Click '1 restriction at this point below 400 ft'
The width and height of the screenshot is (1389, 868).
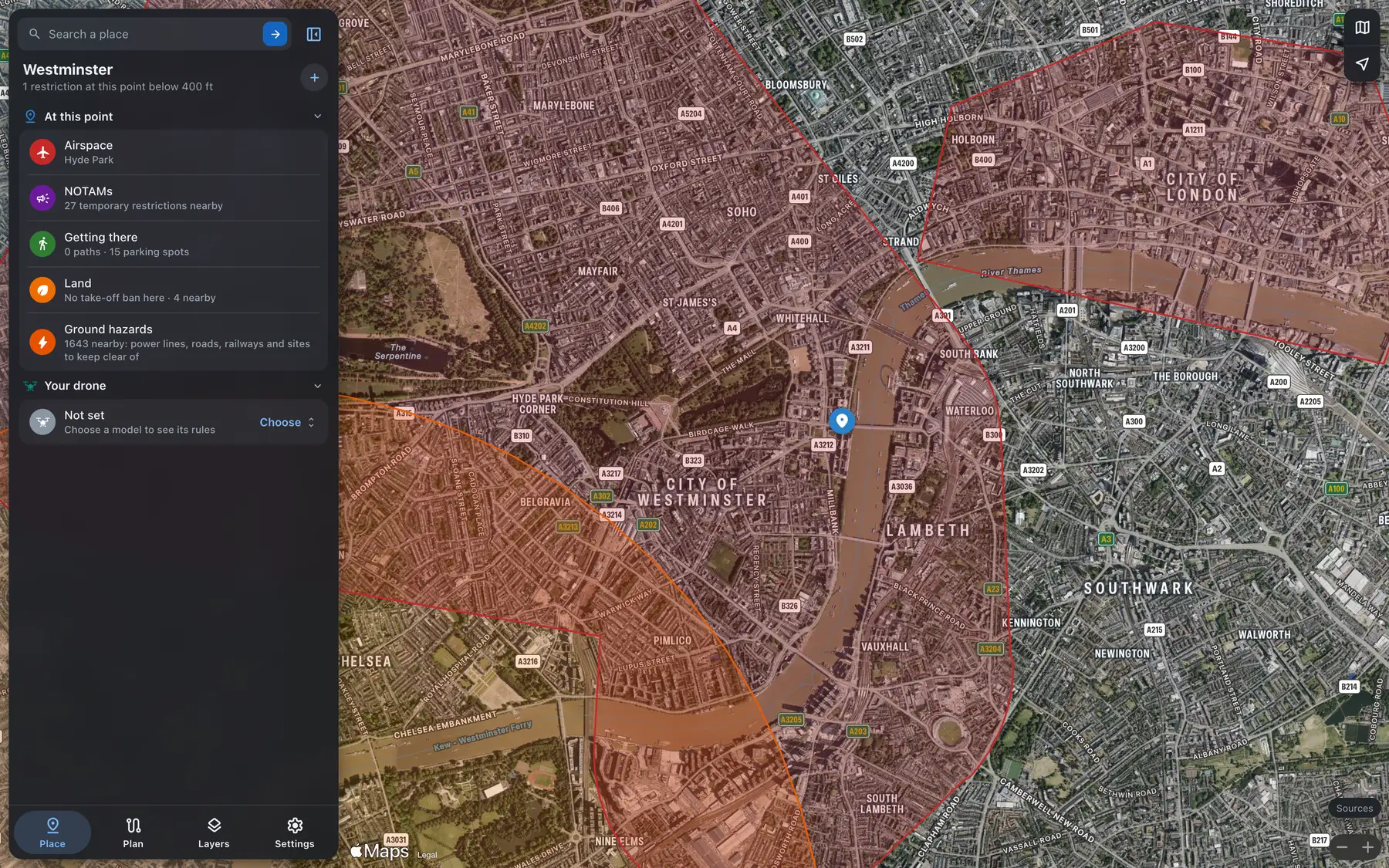point(118,86)
